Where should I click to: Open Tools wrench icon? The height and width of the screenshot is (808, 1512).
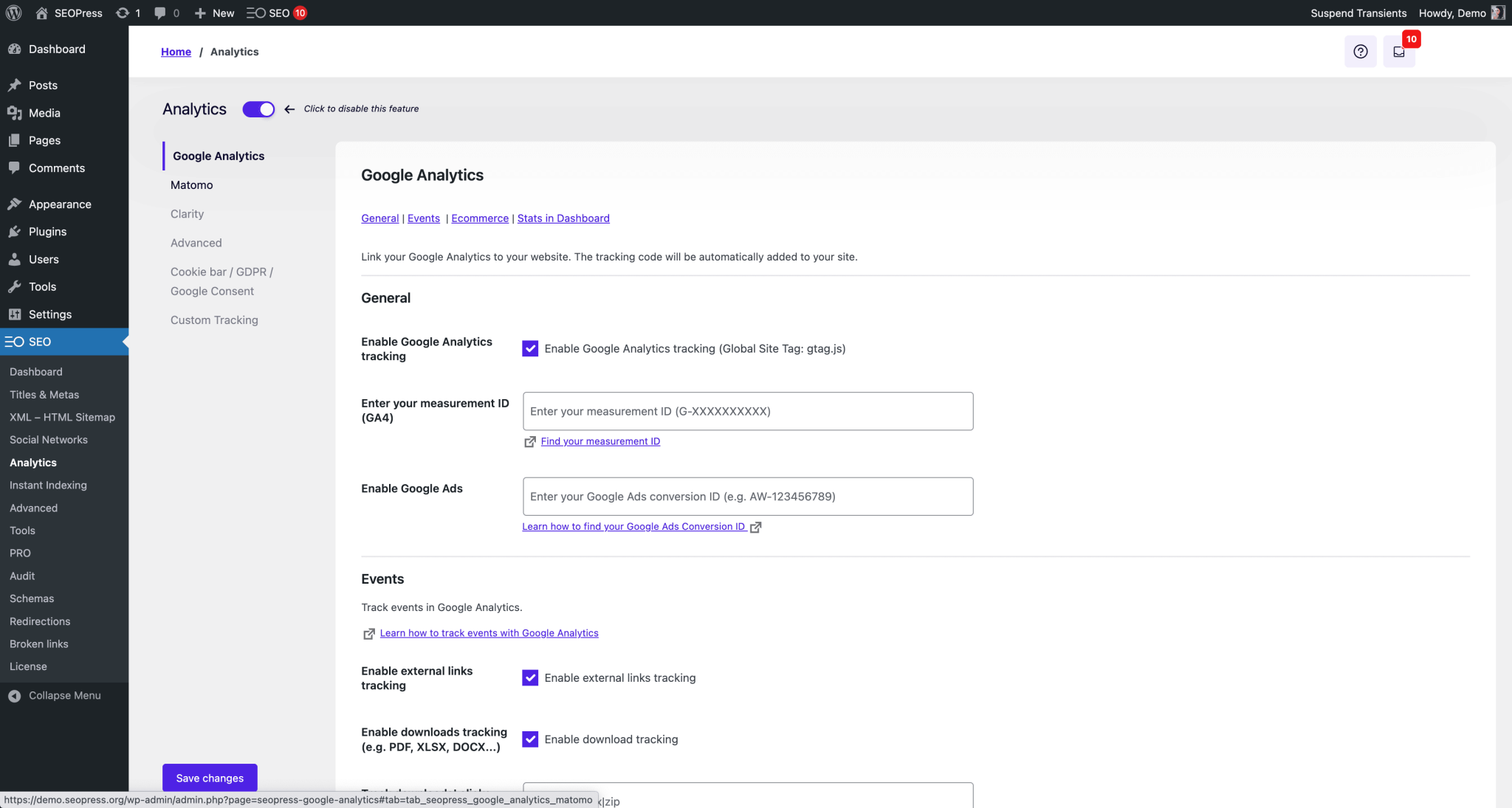(14, 286)
